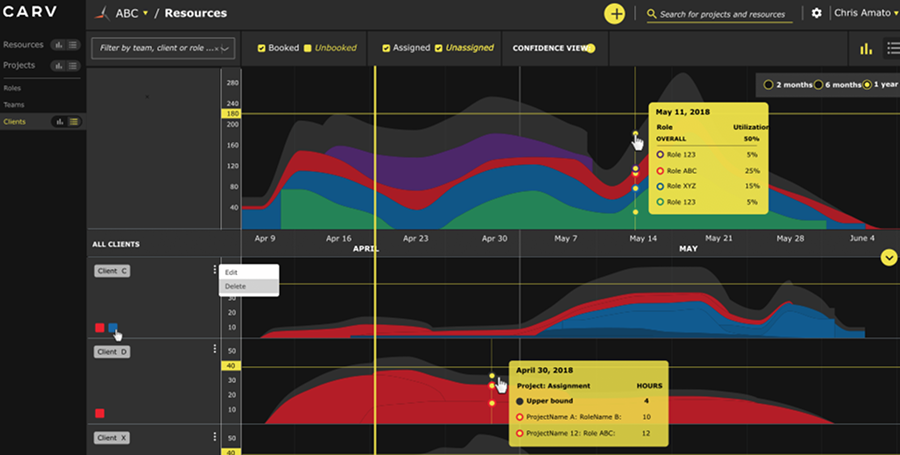The height and width of the screenshot is (455, 900).
Task: Turn off the Confidence View toggle
Action: coord(590,48)
